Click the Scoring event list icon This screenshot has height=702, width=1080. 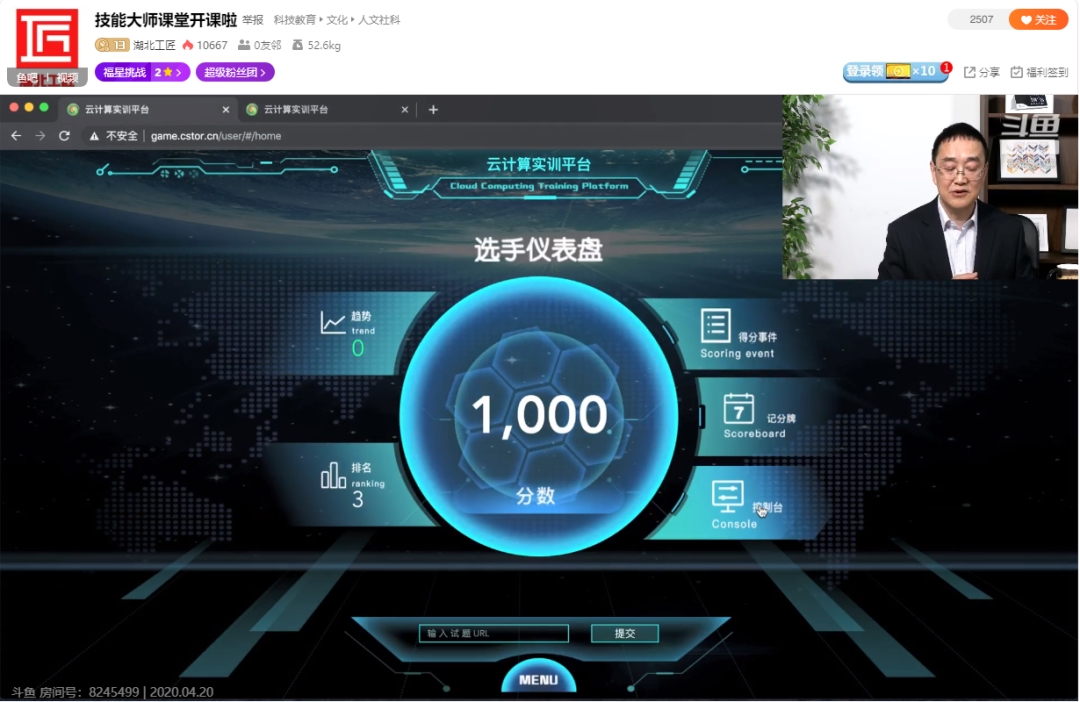tap(715, 326)
